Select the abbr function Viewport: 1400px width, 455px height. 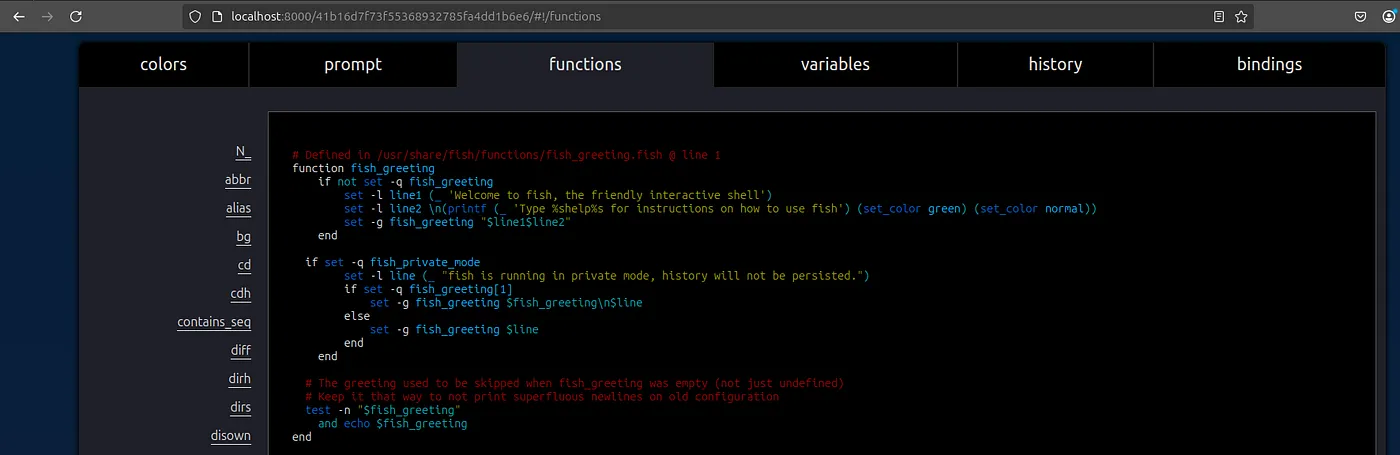click(238, 180)
